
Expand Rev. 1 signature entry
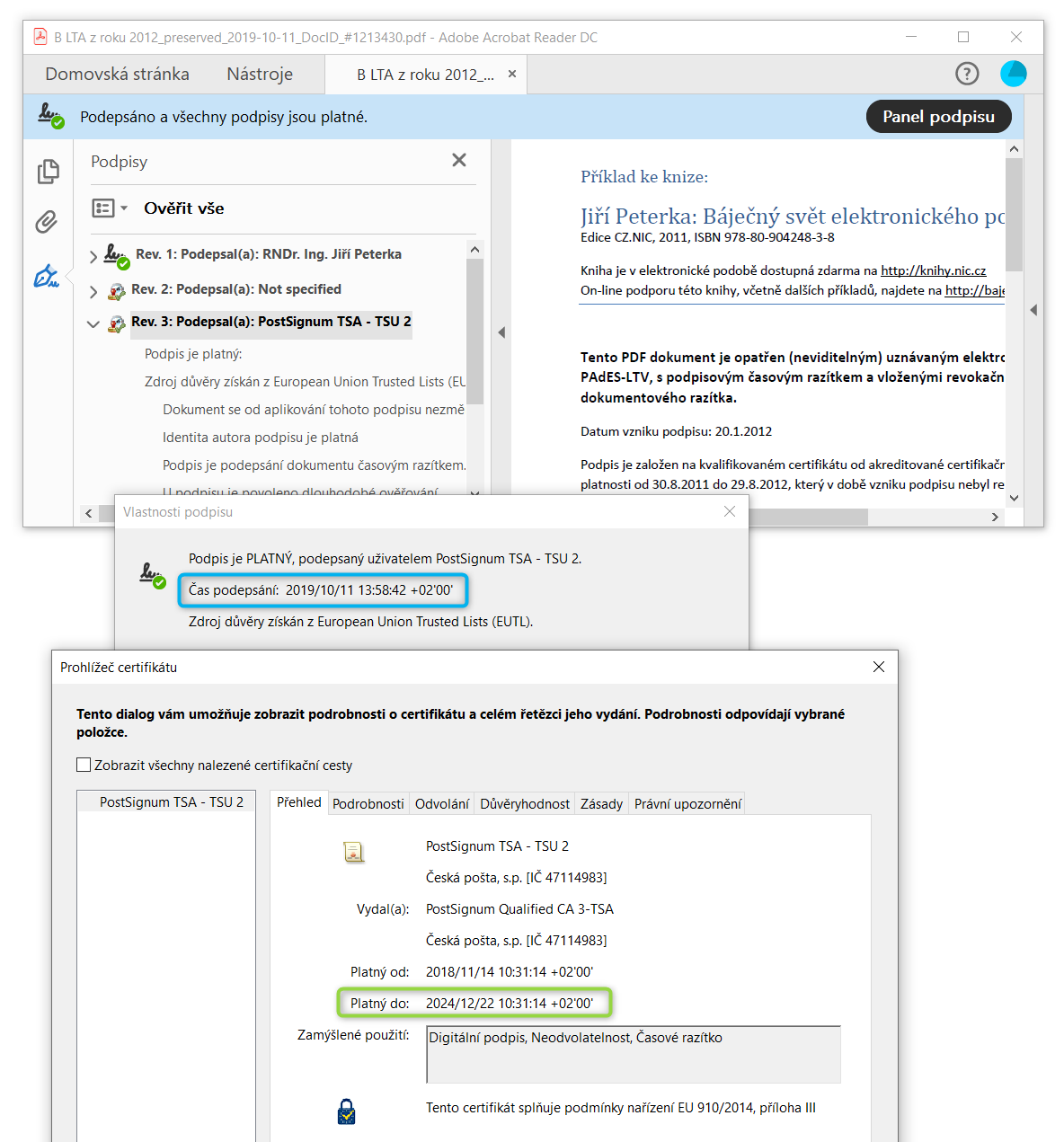[x=93, y=257]
